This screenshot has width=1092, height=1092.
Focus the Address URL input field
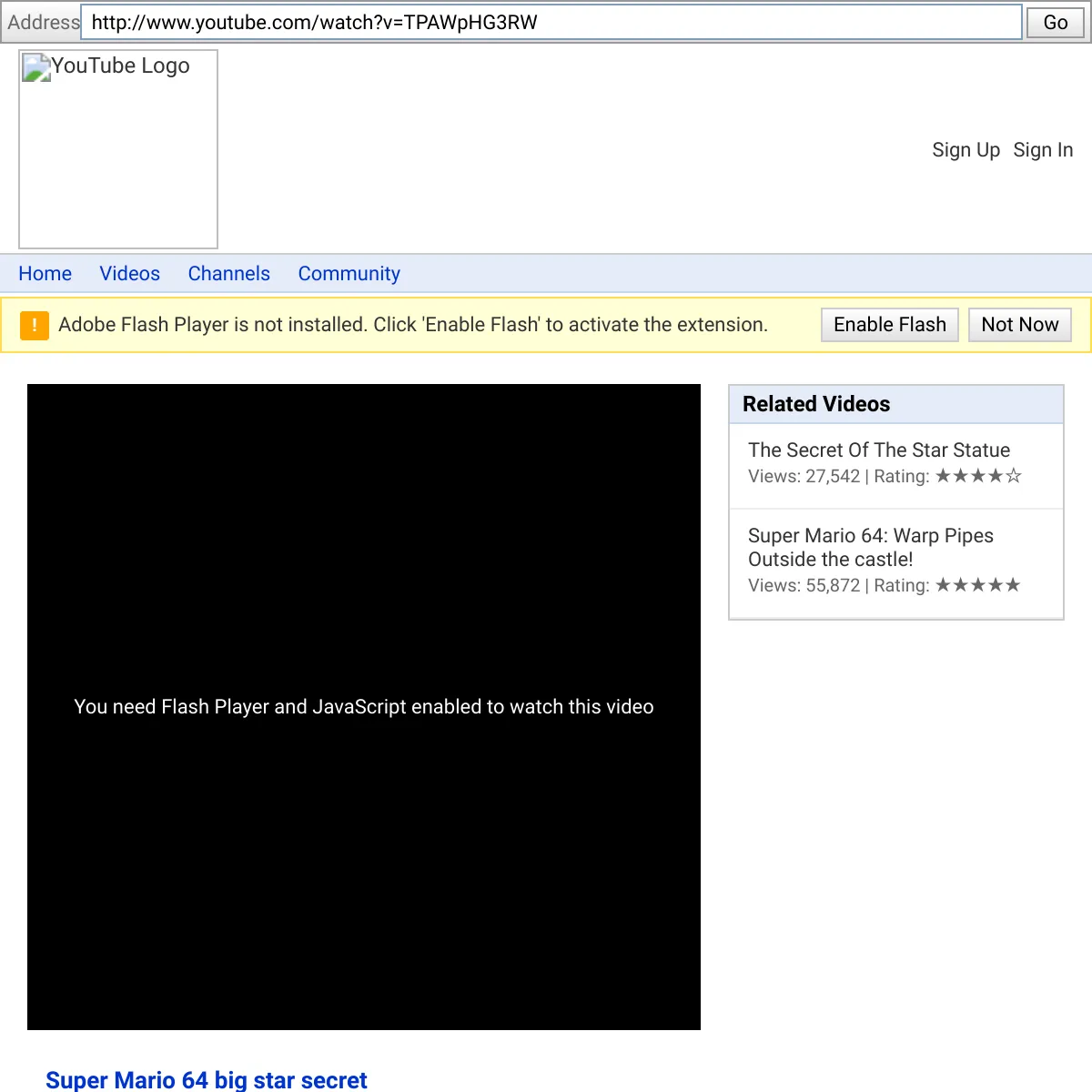pyautogui.click(x=551, y=23)
